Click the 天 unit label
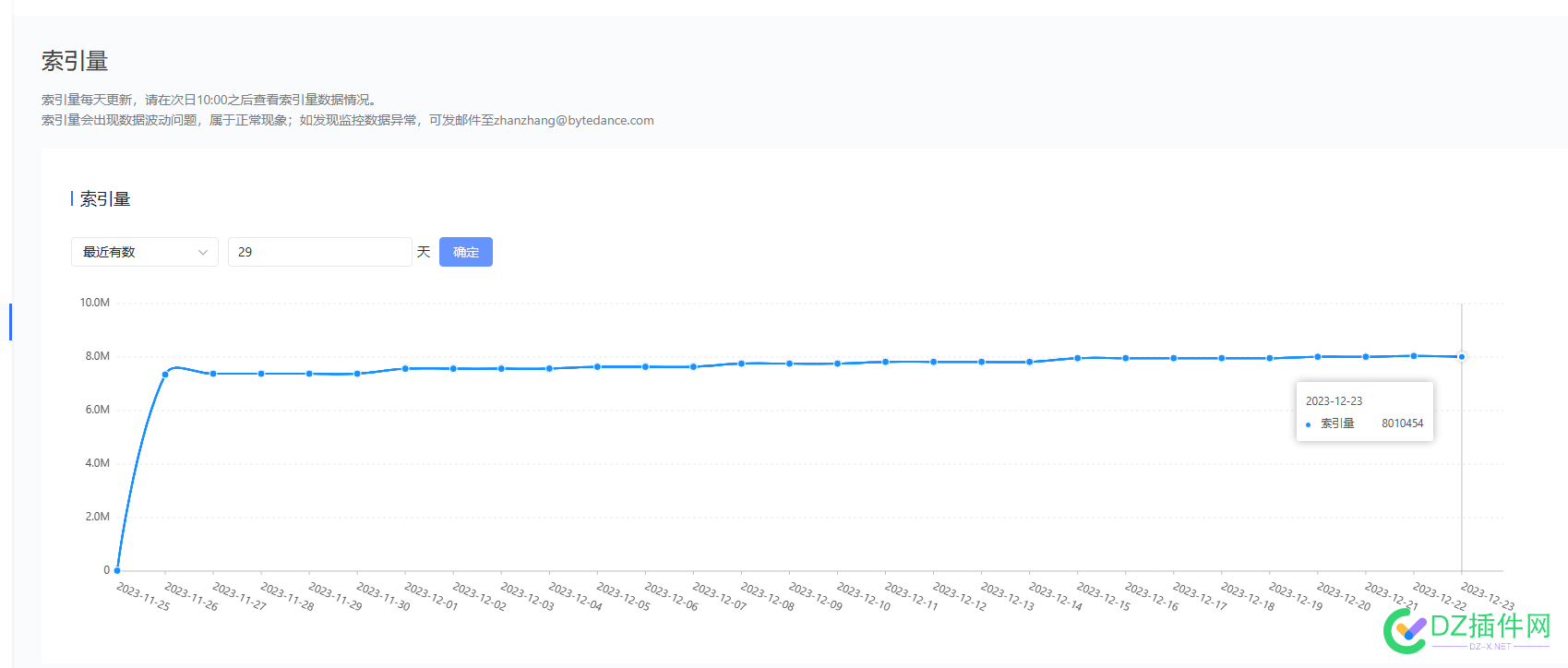This screenshot has width=1568, height=668. (424, 252)
